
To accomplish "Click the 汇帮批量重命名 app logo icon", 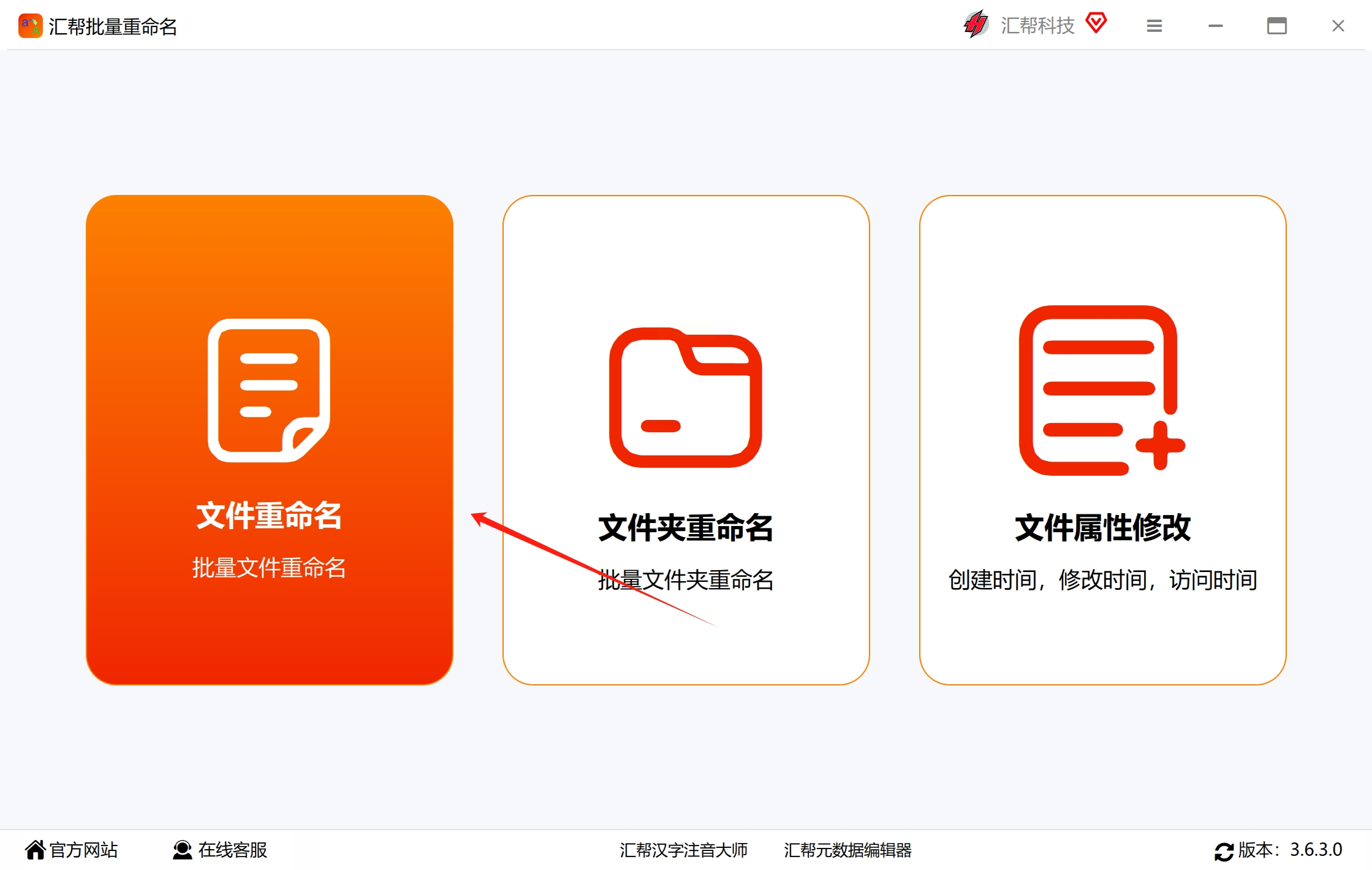I will [30, 26].
